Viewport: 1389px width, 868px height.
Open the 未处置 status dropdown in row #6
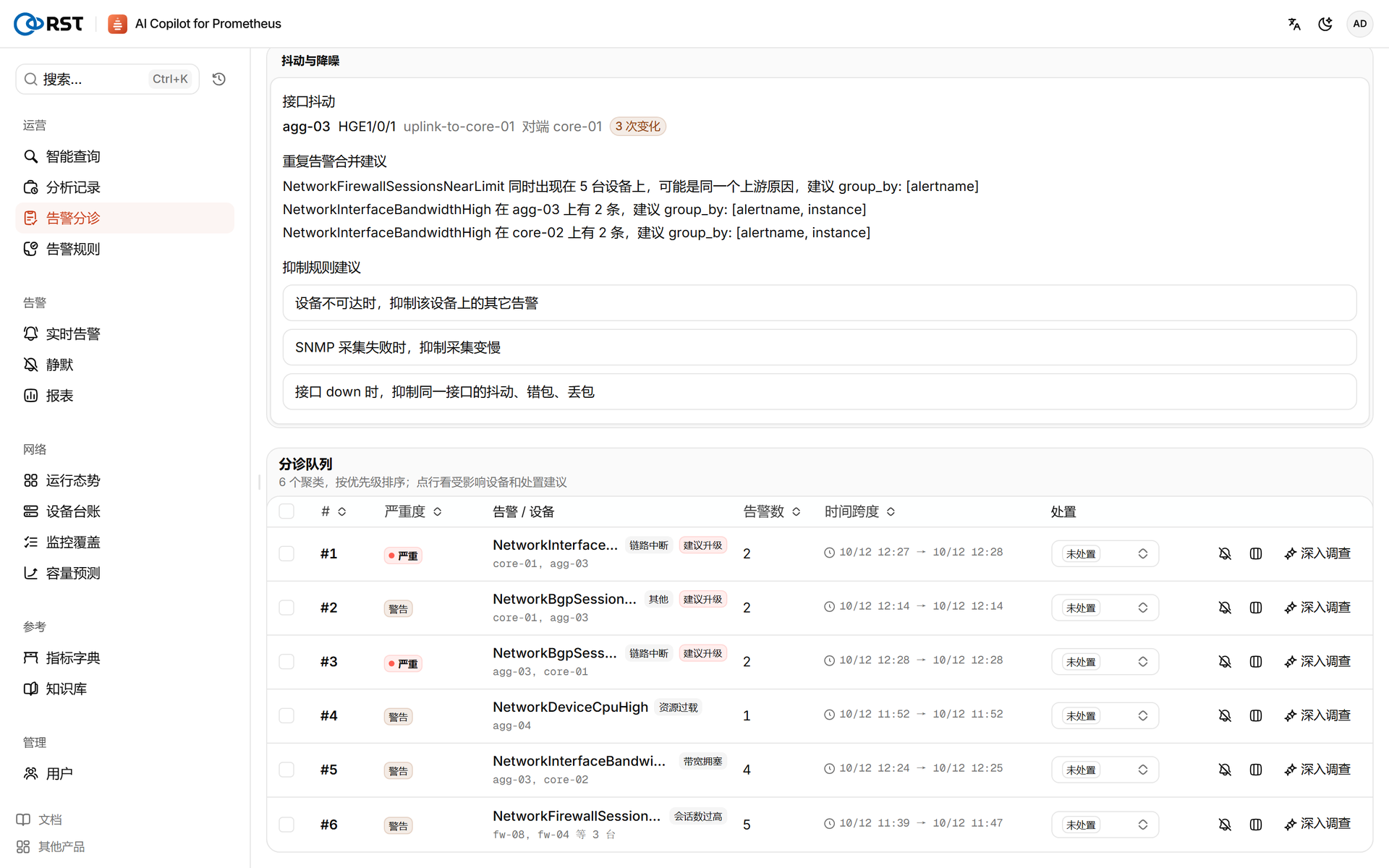[x=1105, y=825]
